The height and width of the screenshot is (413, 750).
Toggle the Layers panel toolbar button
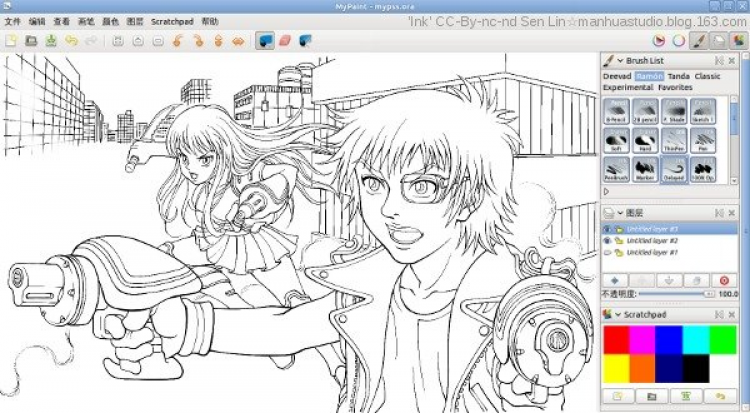[719, 41]
